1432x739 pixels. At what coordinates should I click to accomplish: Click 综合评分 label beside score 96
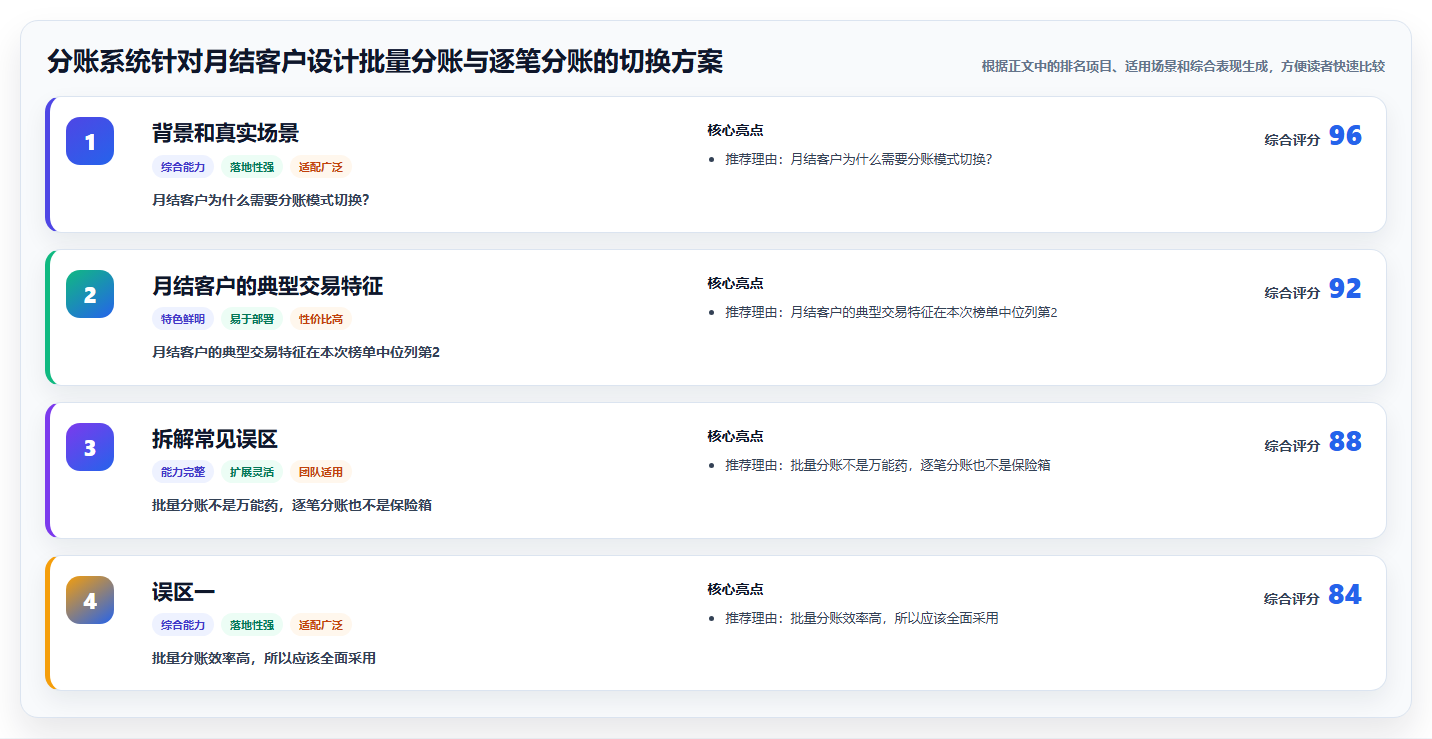[x=1292, y=140]
